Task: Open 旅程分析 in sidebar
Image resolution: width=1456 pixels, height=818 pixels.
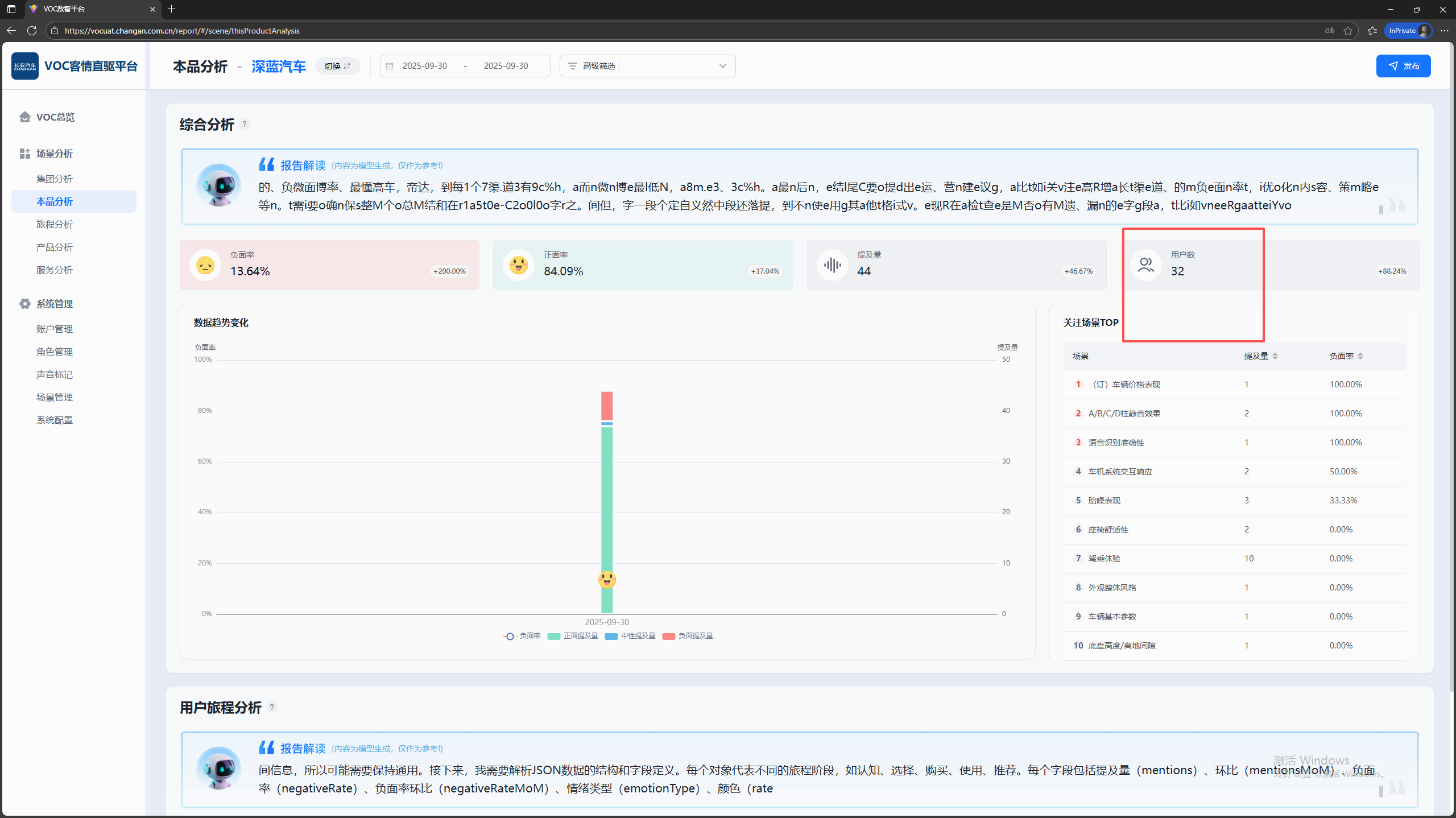Action: pos(55,224)
